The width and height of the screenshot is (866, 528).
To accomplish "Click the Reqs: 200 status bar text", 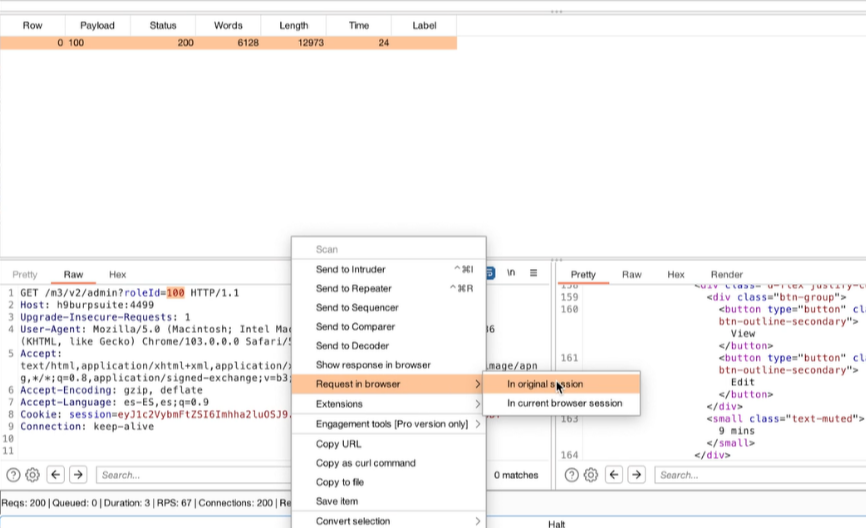I will point(24,503).
